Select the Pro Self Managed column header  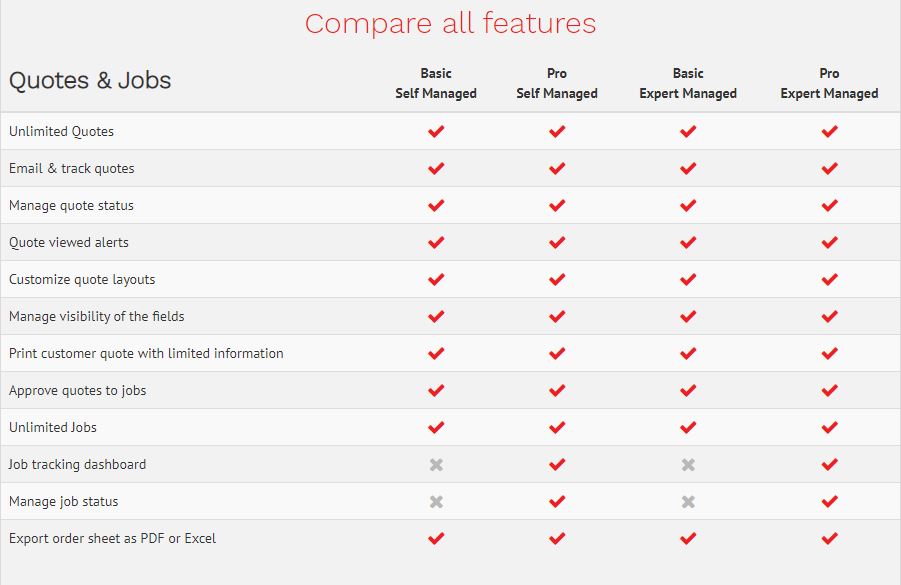point(557,83)
